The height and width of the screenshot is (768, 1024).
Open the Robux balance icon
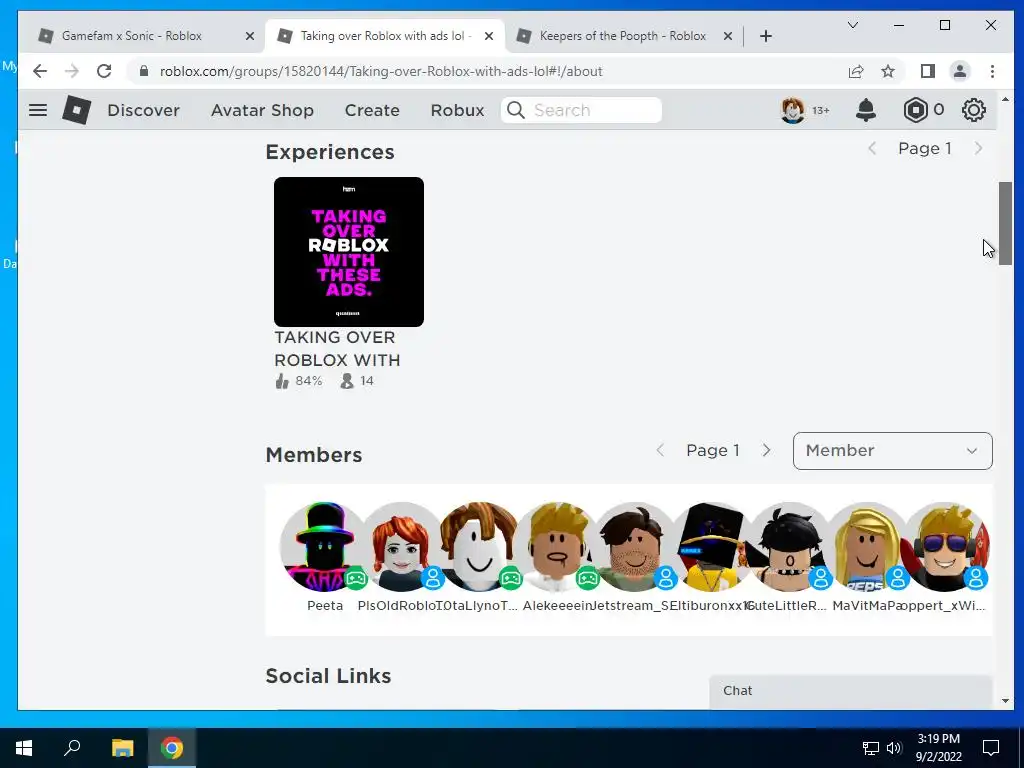[x=916, y=110]
